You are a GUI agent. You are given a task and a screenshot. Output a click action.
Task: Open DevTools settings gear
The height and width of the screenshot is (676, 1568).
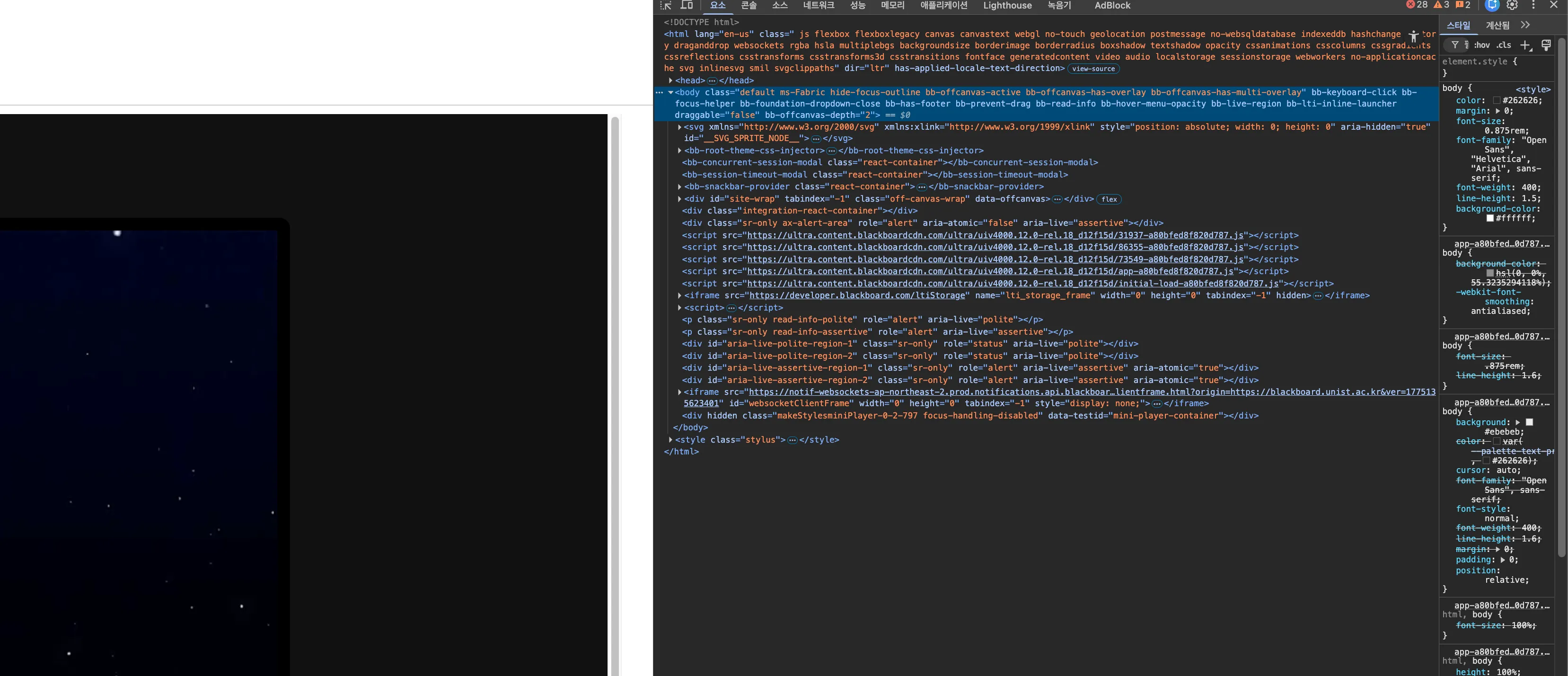(1513, 6)
